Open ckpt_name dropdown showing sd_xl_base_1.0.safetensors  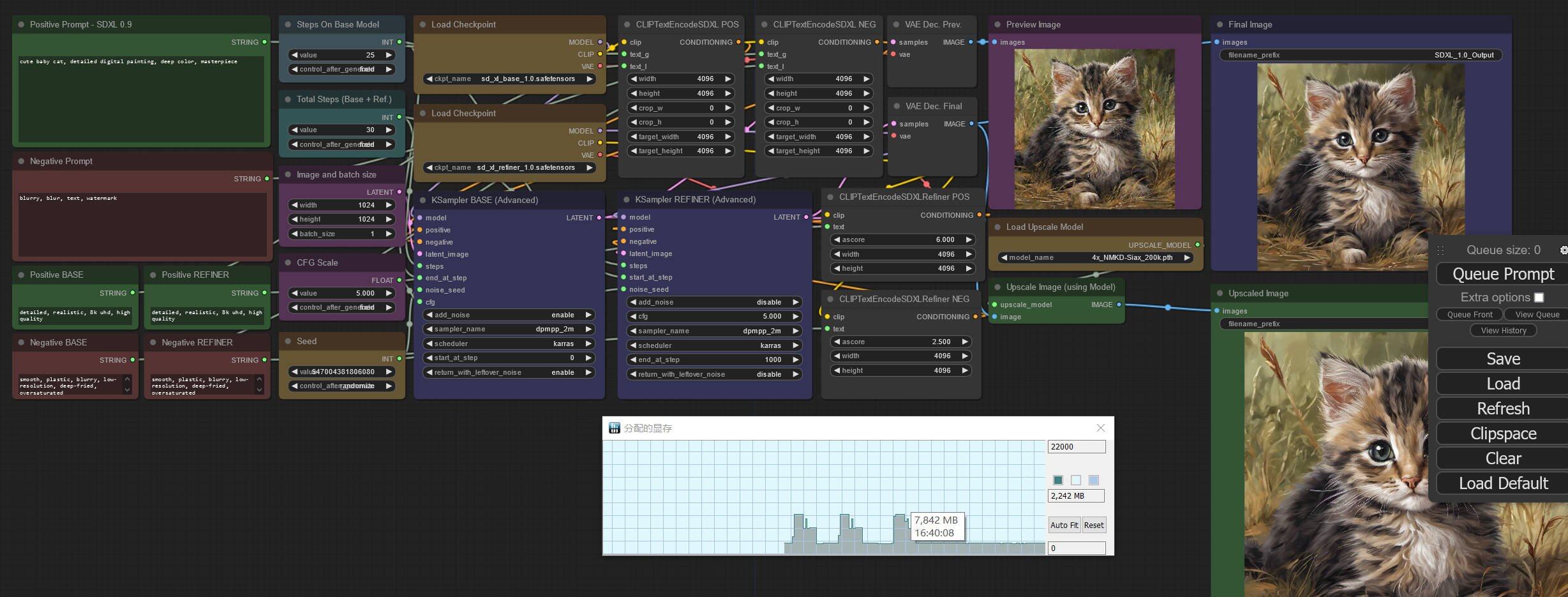(509, 79)
